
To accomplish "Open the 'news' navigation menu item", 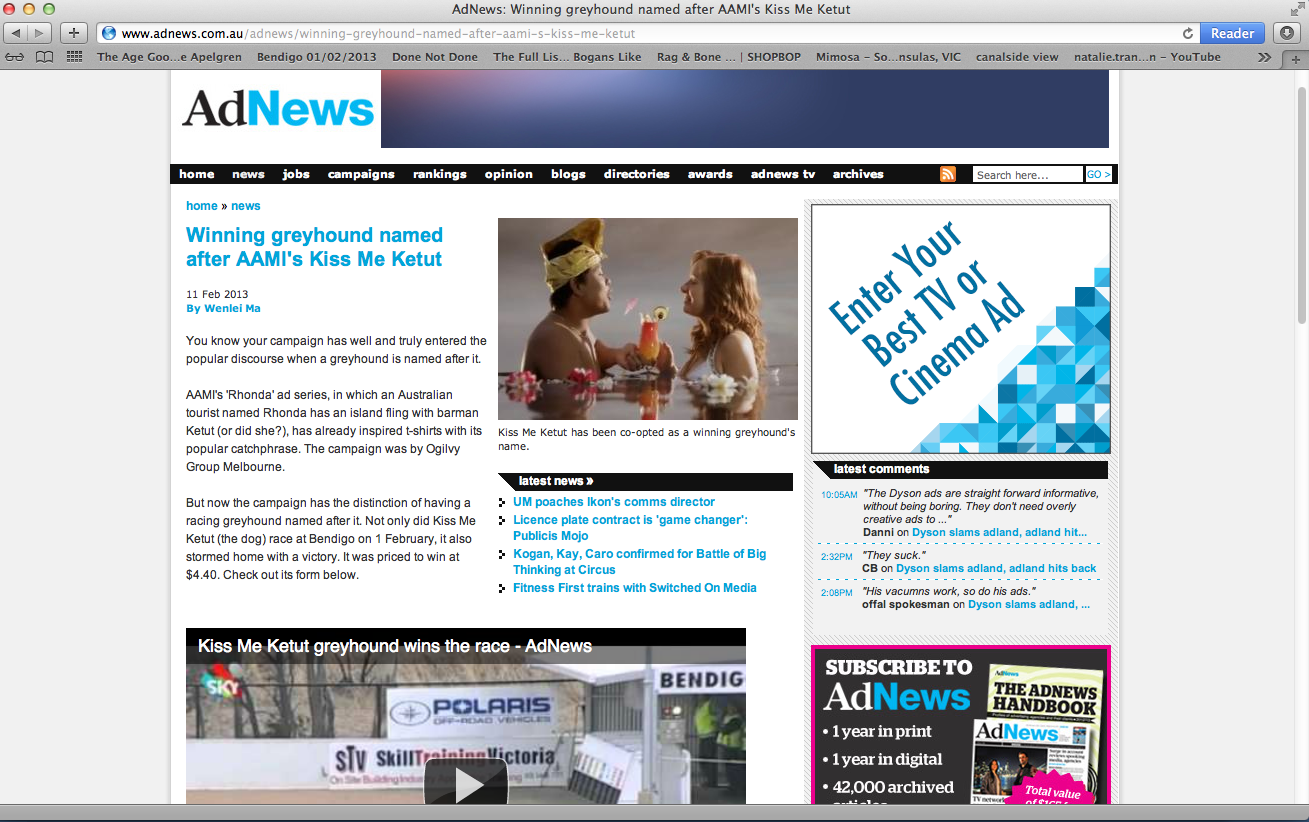I will coord(248,174).
